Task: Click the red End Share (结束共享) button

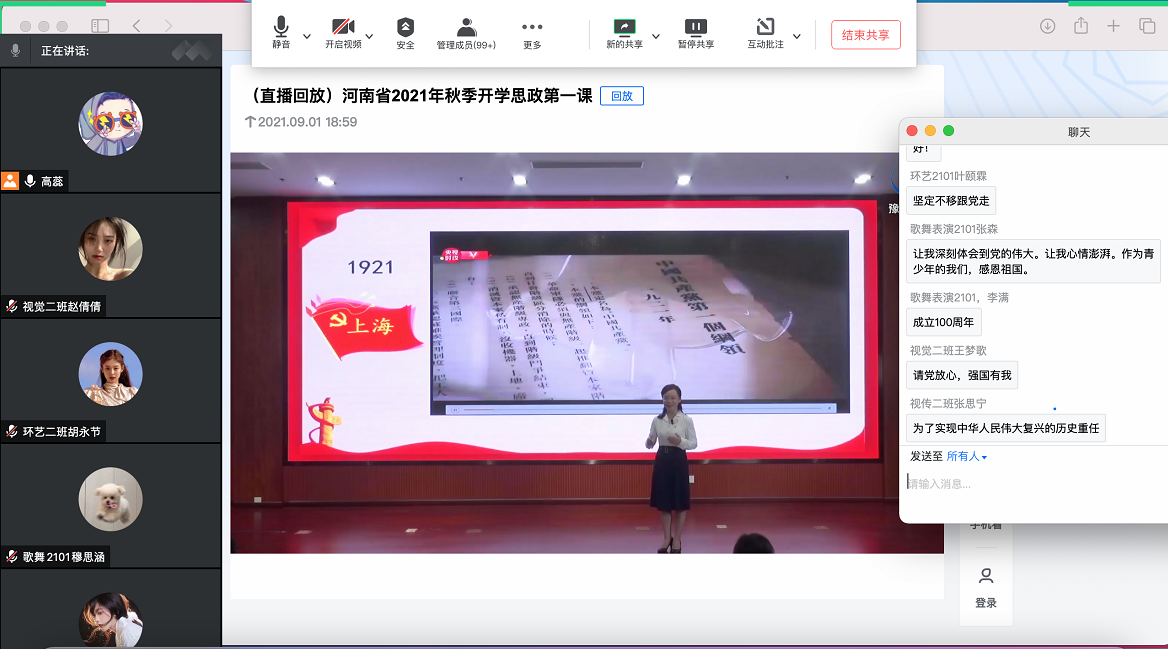Action: [x=865, y=35]
